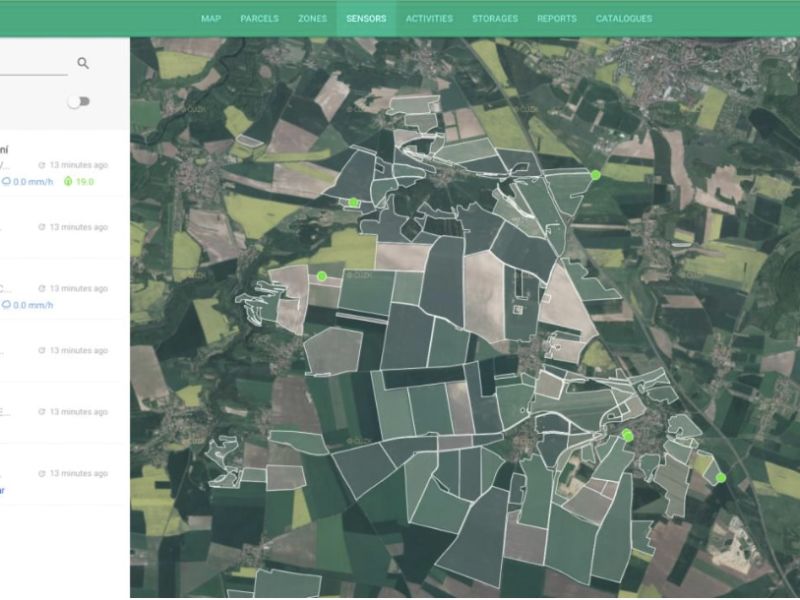Select the green sensor marker by the northeast railway

[595, 175]
